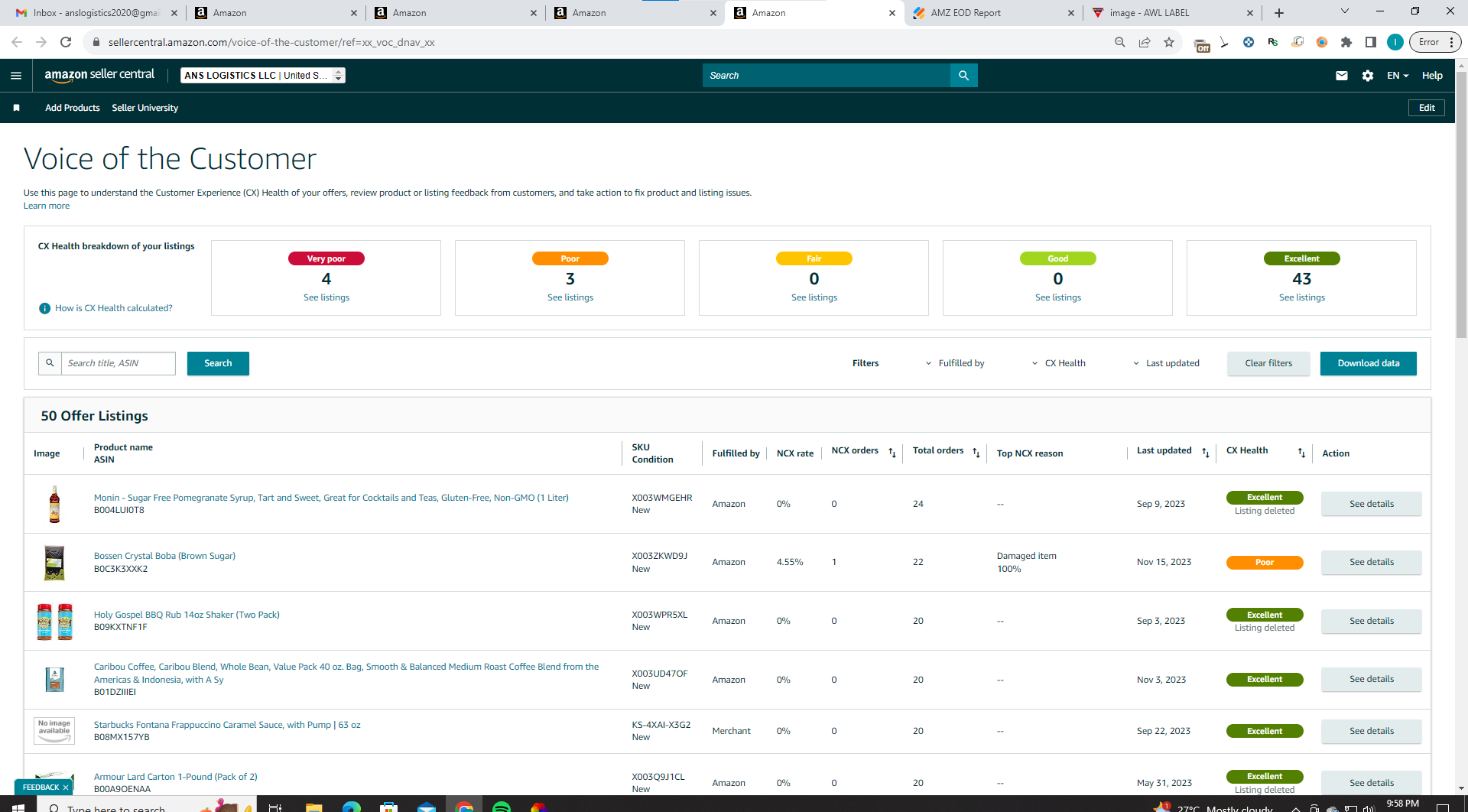Open the ANS LOGISTICS LLC account switcher
1468x812 pixels.
click(263, 75)
